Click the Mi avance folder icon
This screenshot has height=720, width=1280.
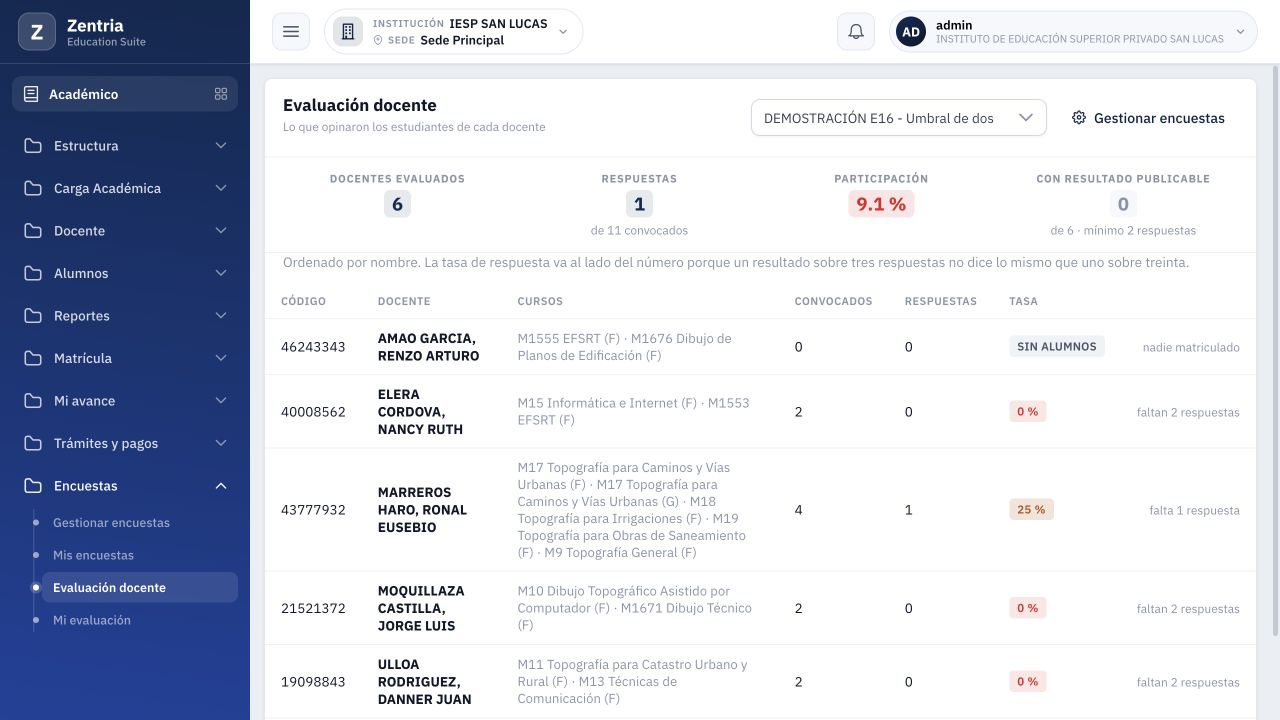click(x=34, y=401)
